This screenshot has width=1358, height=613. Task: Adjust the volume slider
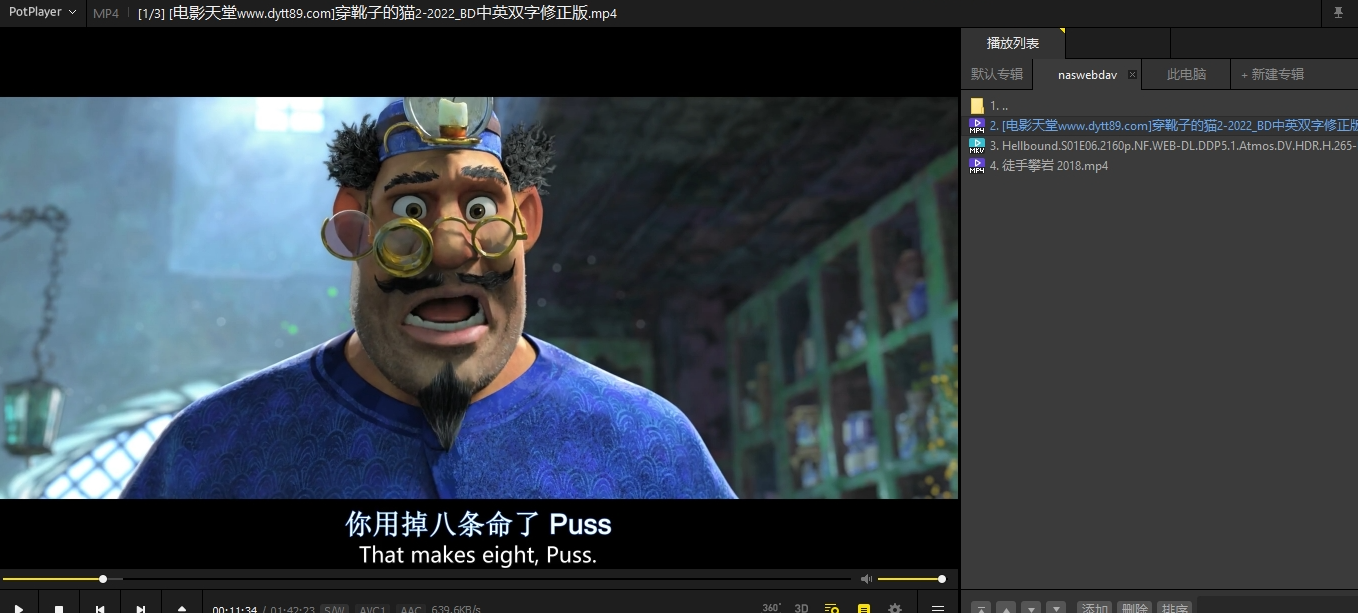[910, 579]
